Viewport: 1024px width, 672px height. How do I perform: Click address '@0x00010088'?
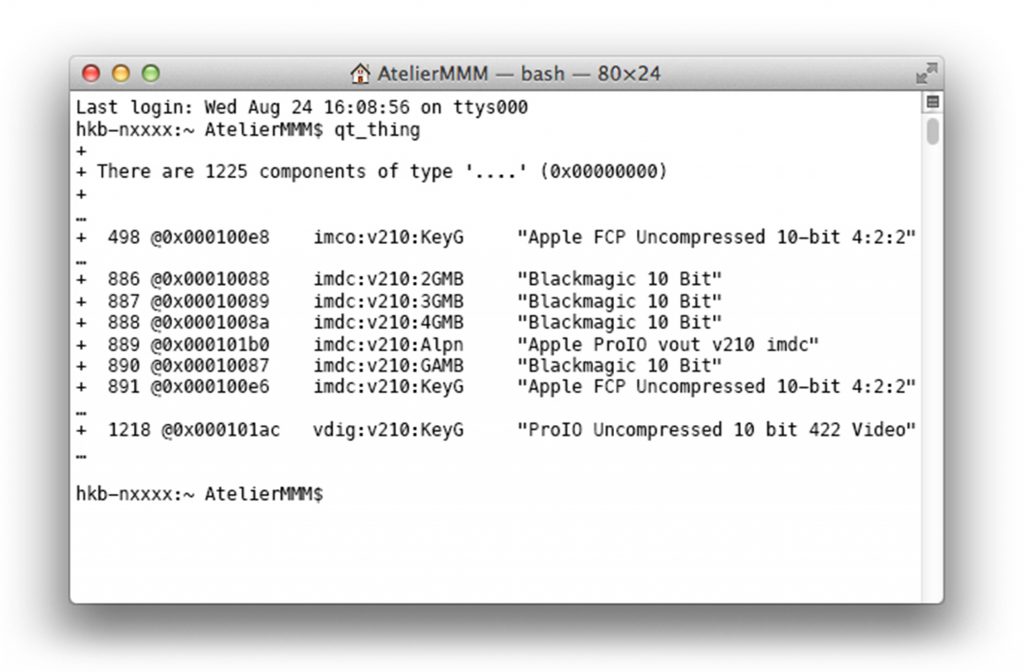(210, 280)
